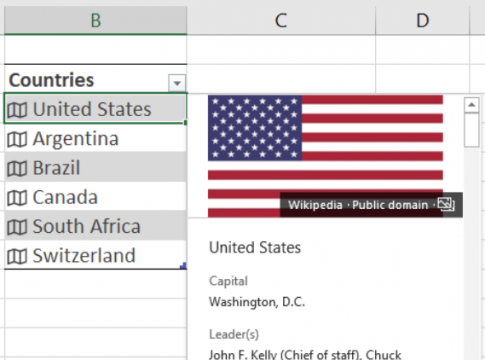Click the map icon beside Brazil

[17, 168]
